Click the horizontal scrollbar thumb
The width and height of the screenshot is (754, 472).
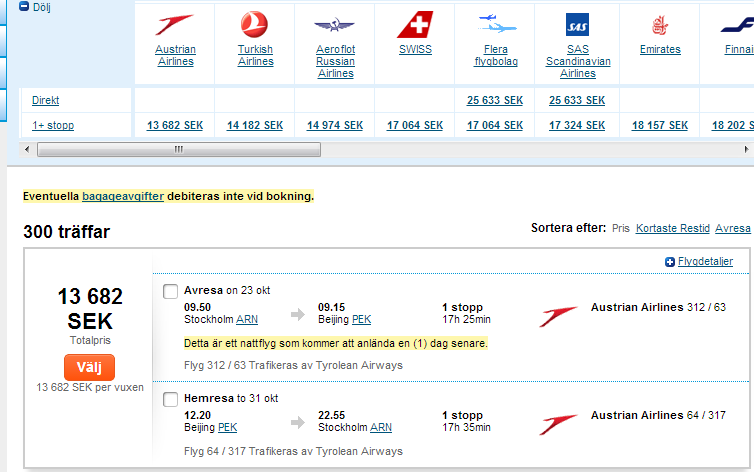tap(179, 149)
